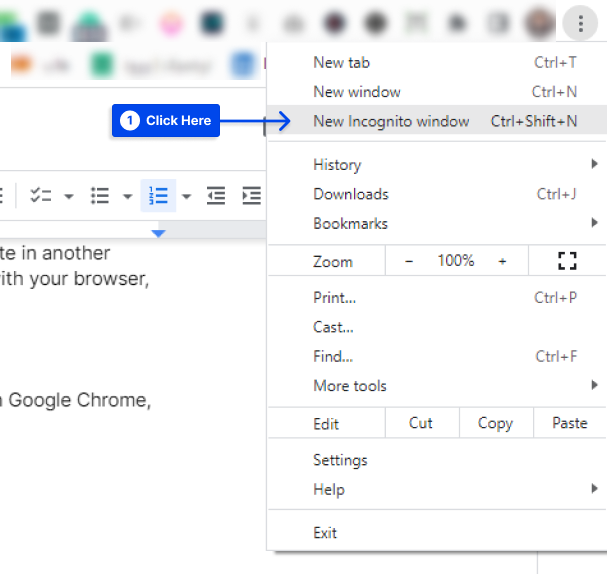
Task: Open the Help submenu
Action: (x=437, y=490)
